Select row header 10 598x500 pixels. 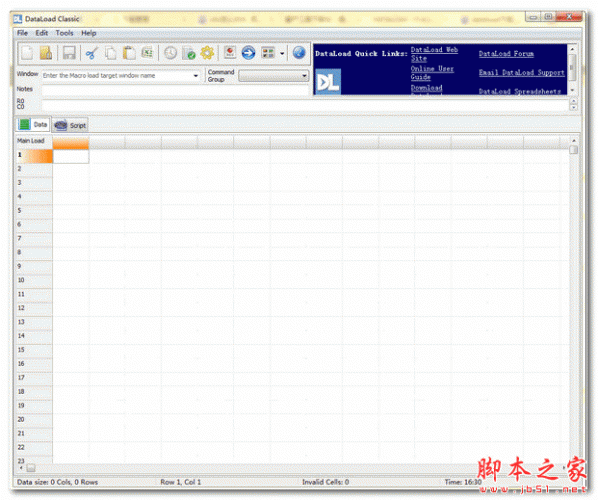pyautogui.click(x=34, y=281)
